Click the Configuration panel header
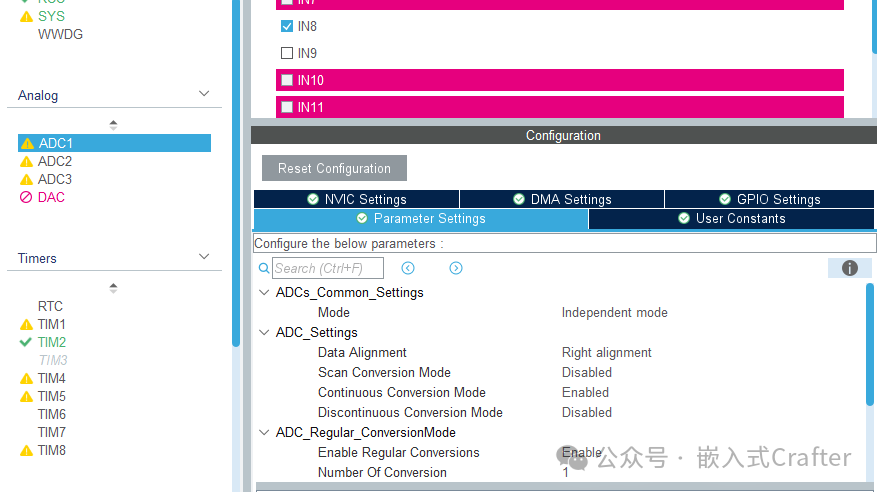Screen dimensions: 877x492 [563, 135]
